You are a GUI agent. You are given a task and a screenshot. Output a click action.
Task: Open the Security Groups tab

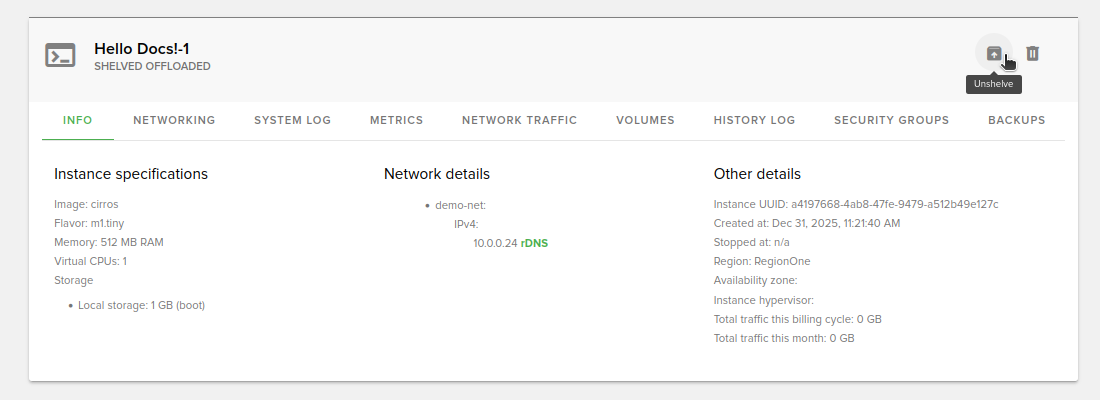(891, 120)
